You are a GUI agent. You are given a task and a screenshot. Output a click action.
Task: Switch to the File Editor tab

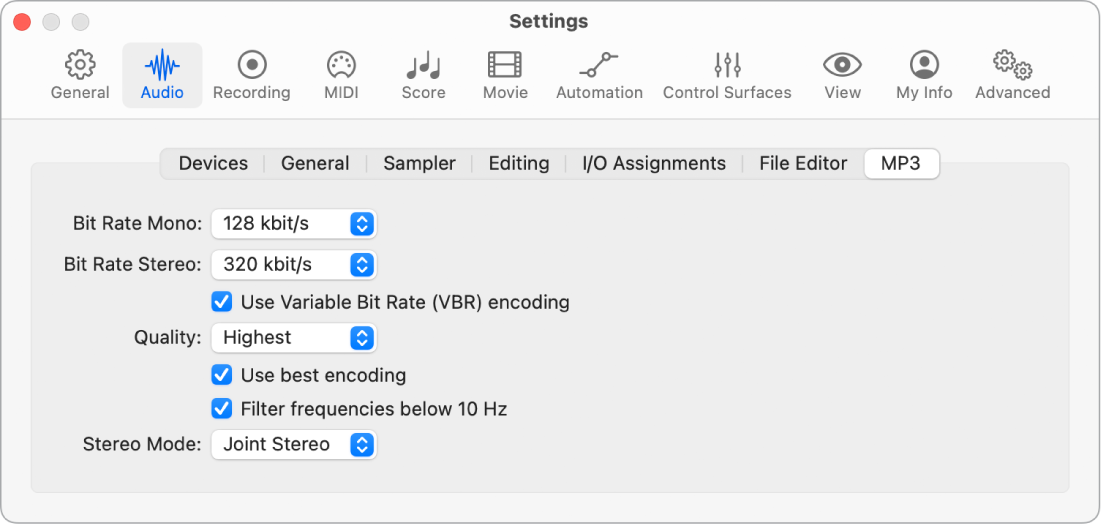803,163
